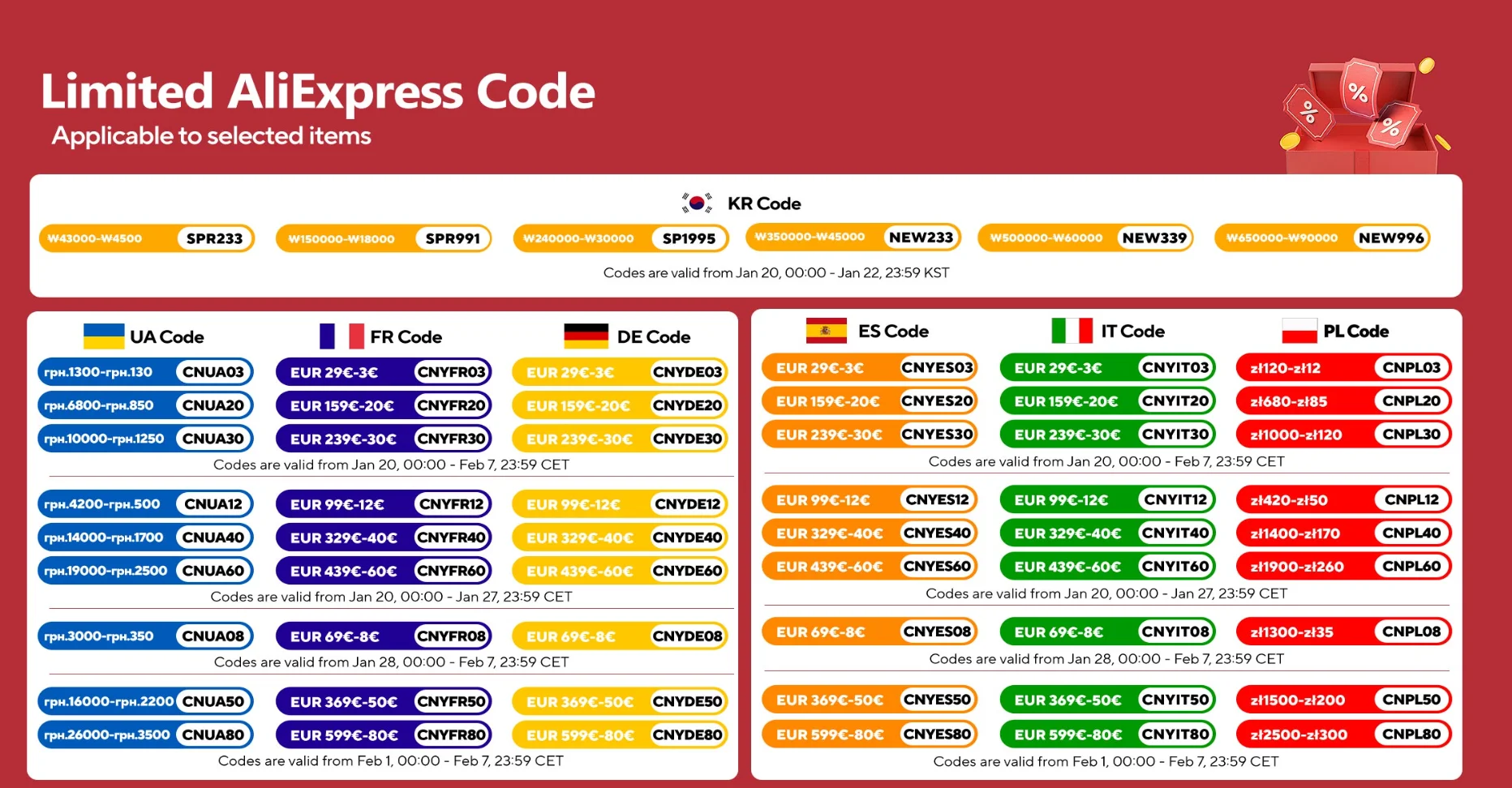Screen dimensions: 1512x788
Task: Click the Ukraine flag icon
Action: [x=104, y=336]
